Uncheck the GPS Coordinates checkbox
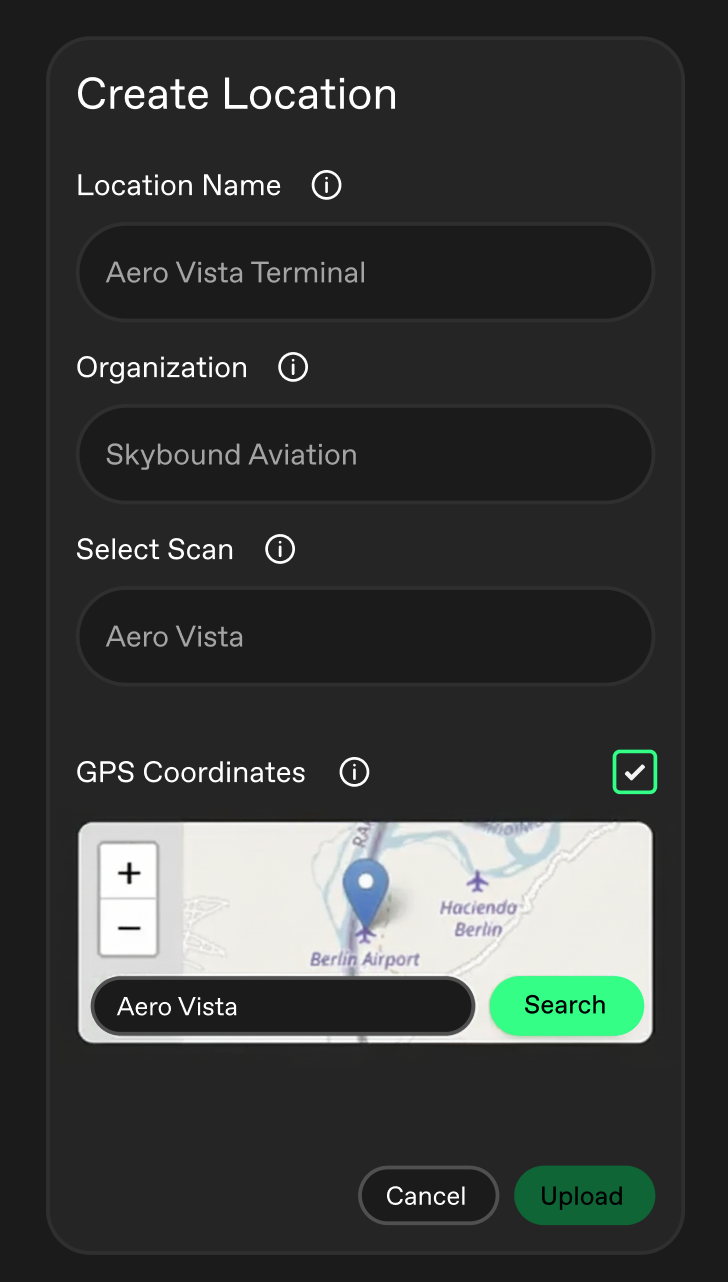Screen dimensions: 728x1282 pyautogui.click(x=634, y=772)
